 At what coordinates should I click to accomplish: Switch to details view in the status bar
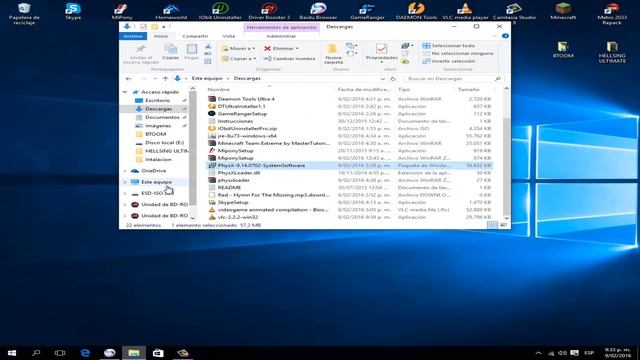click(492, 225)
